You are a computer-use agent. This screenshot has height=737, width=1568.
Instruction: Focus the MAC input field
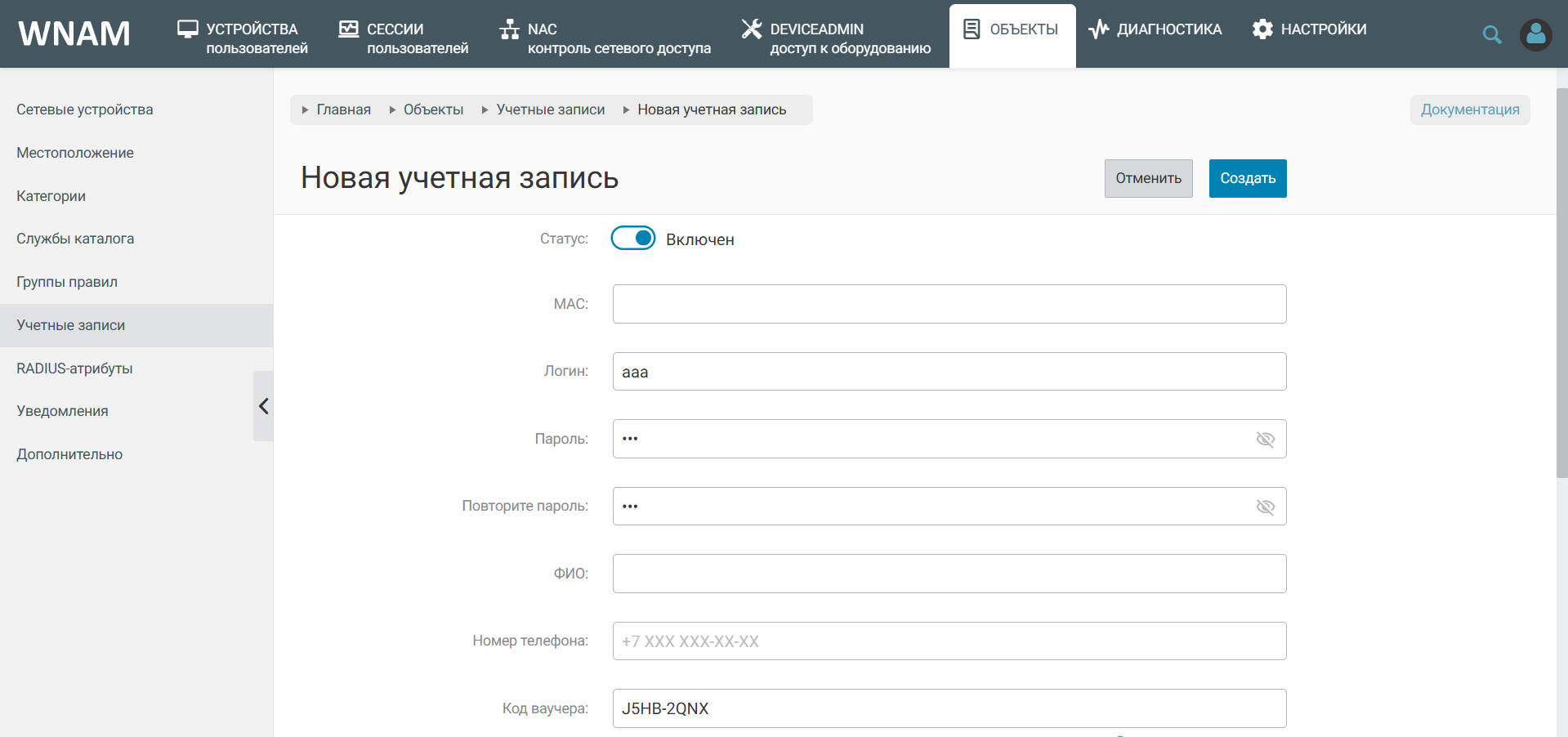tap(949, 304)
